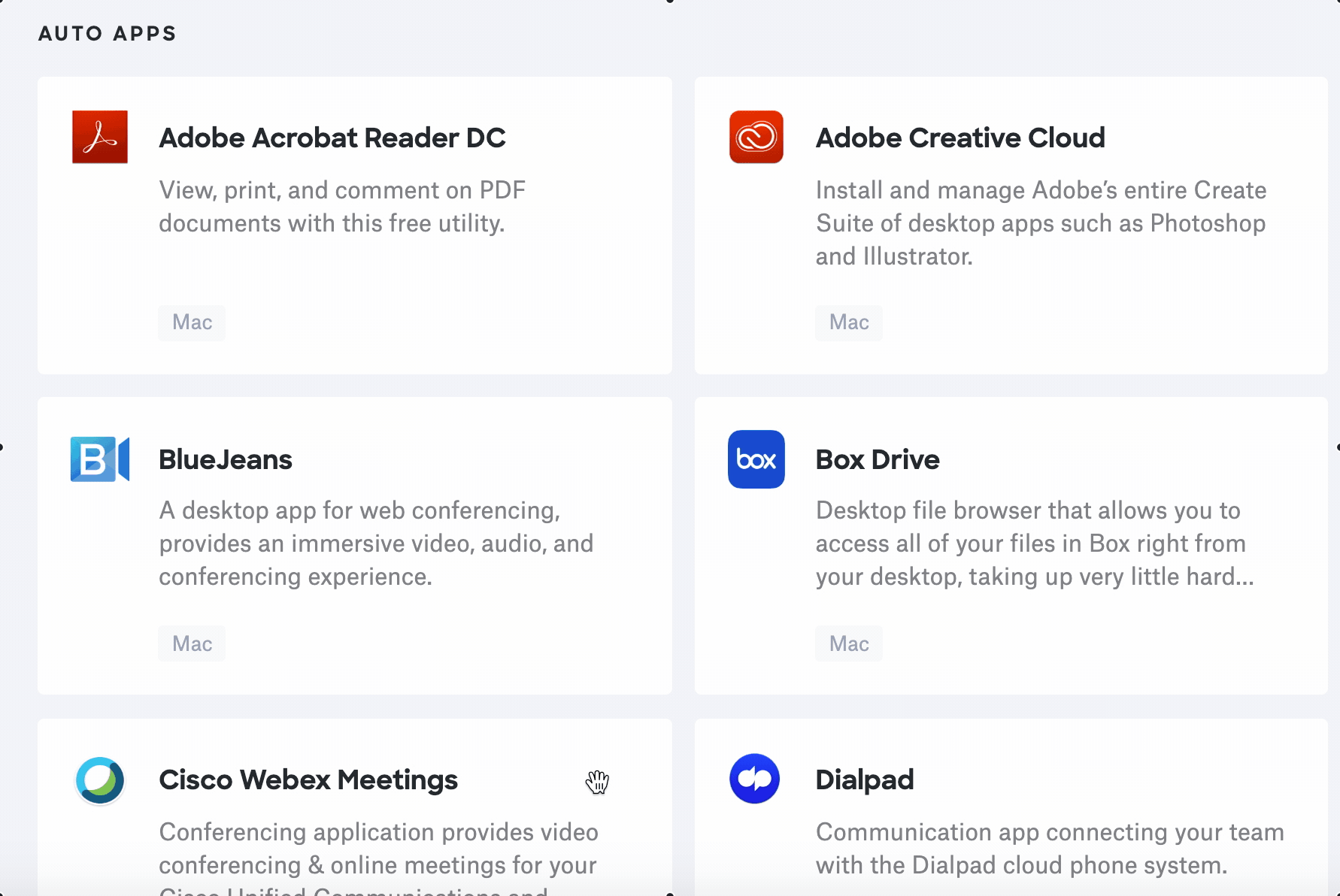Click the Mac tag under Adobe Acrobat Reader DC
Screen dimensions: 1340x896
pyautogui.click(x=192, y=322)
